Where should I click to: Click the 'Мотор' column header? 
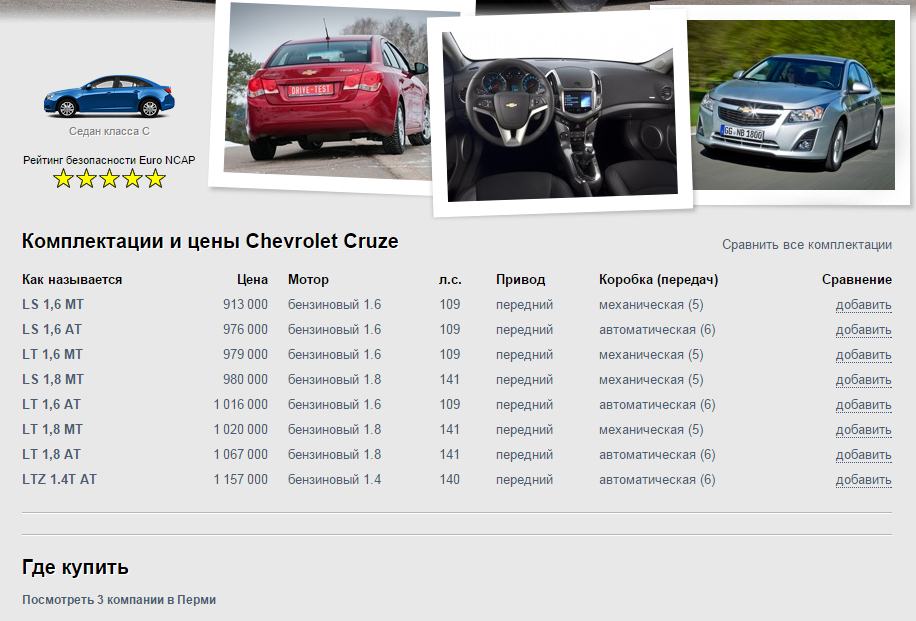coord(308,280)
